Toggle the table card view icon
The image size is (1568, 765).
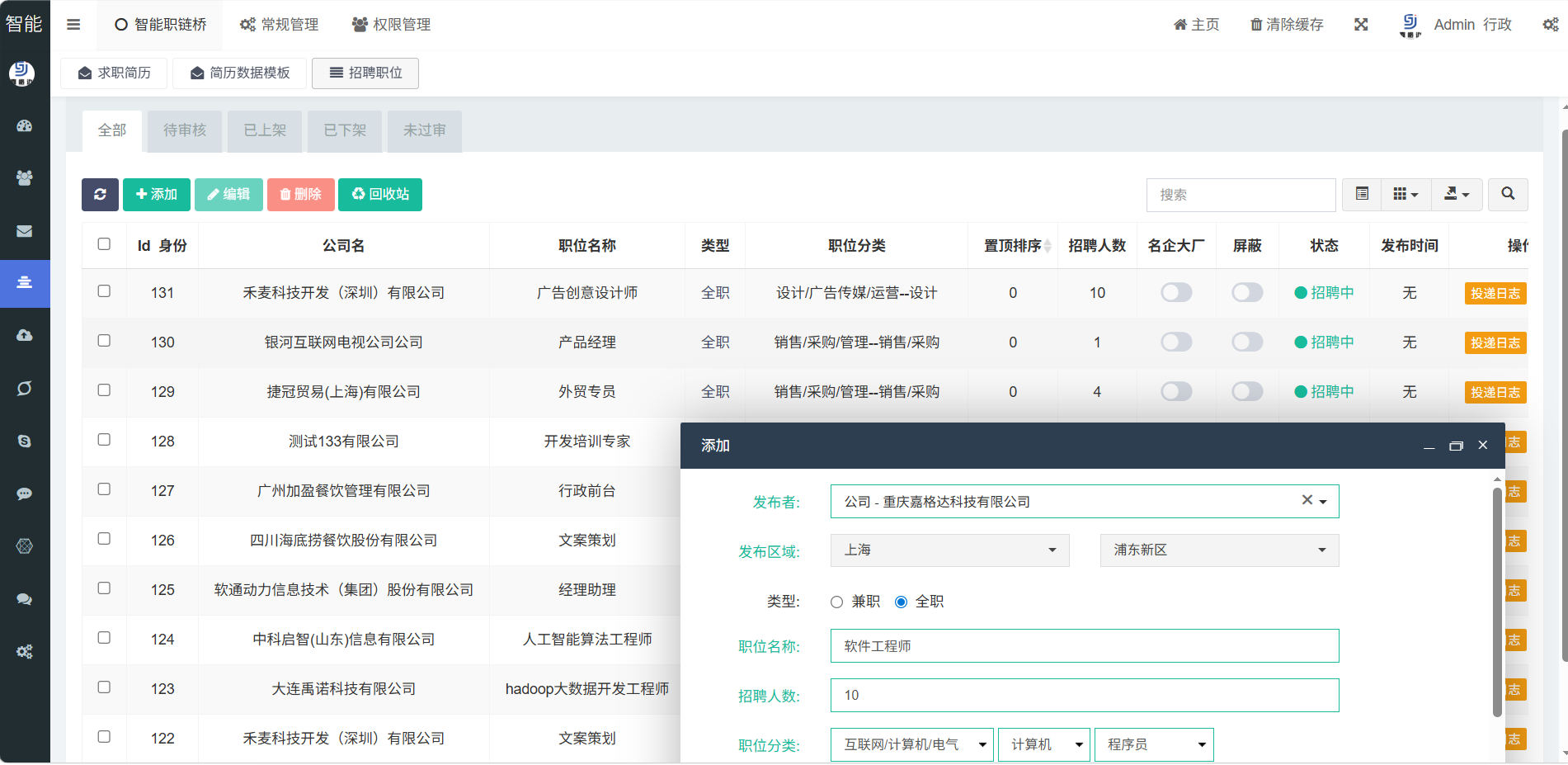tap(1362, 194)
